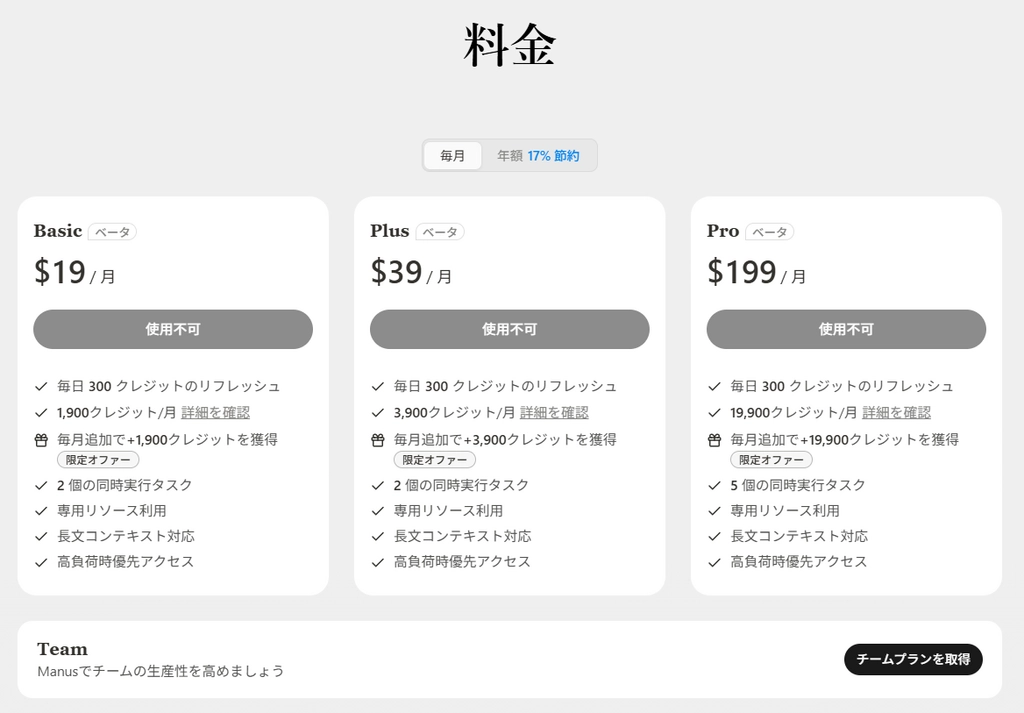Click the Manusでチームの生産性を高めましょう text

[x=161, y=671]
